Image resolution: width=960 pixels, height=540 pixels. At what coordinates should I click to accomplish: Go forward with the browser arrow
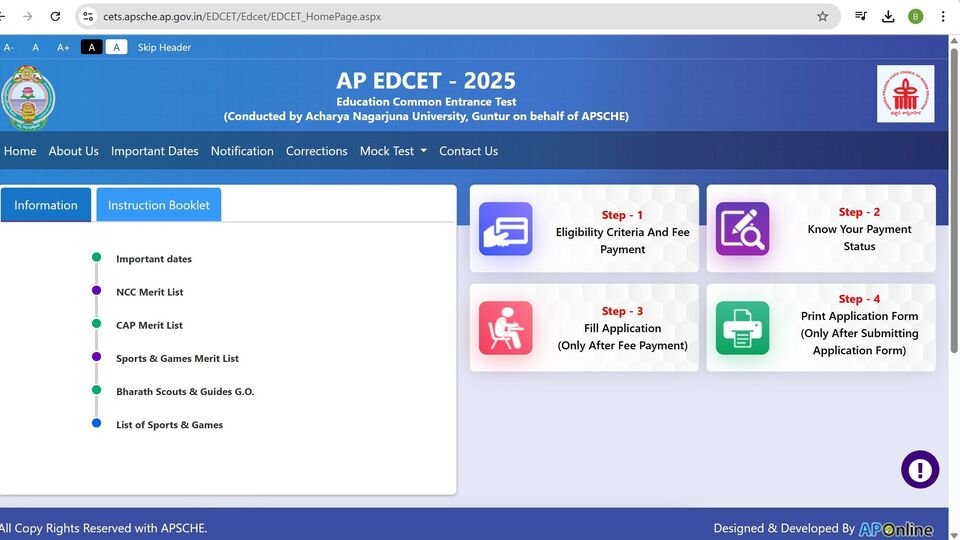[28, 17]
